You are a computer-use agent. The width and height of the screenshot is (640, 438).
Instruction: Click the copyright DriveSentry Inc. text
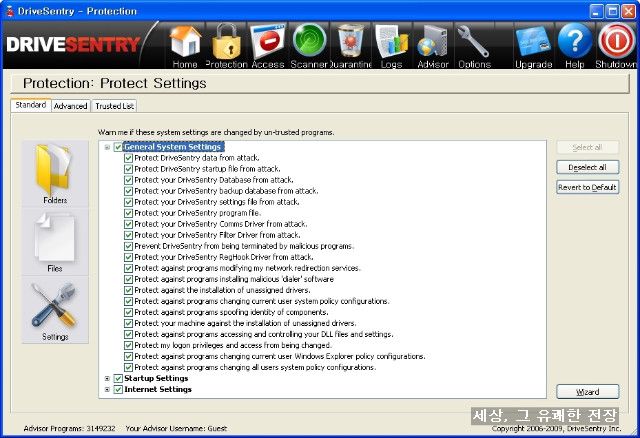556,428
